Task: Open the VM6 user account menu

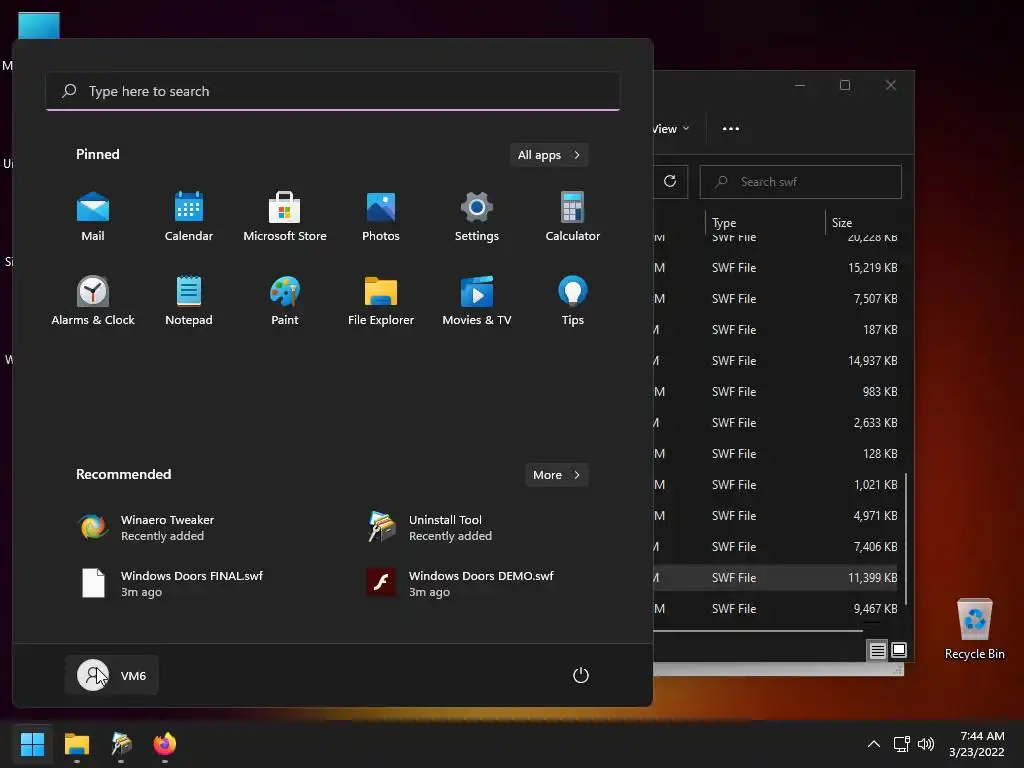Action: pos(112,675)
